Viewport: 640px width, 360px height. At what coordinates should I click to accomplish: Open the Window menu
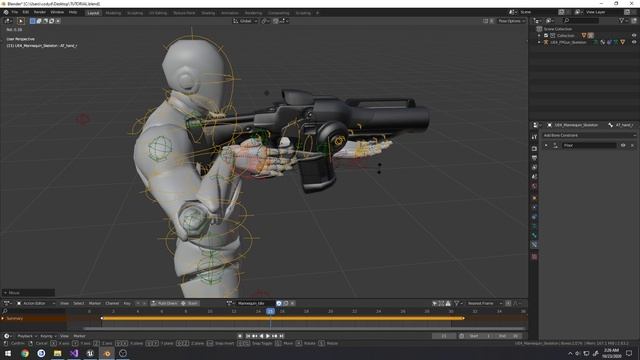[x=57, y=12]
